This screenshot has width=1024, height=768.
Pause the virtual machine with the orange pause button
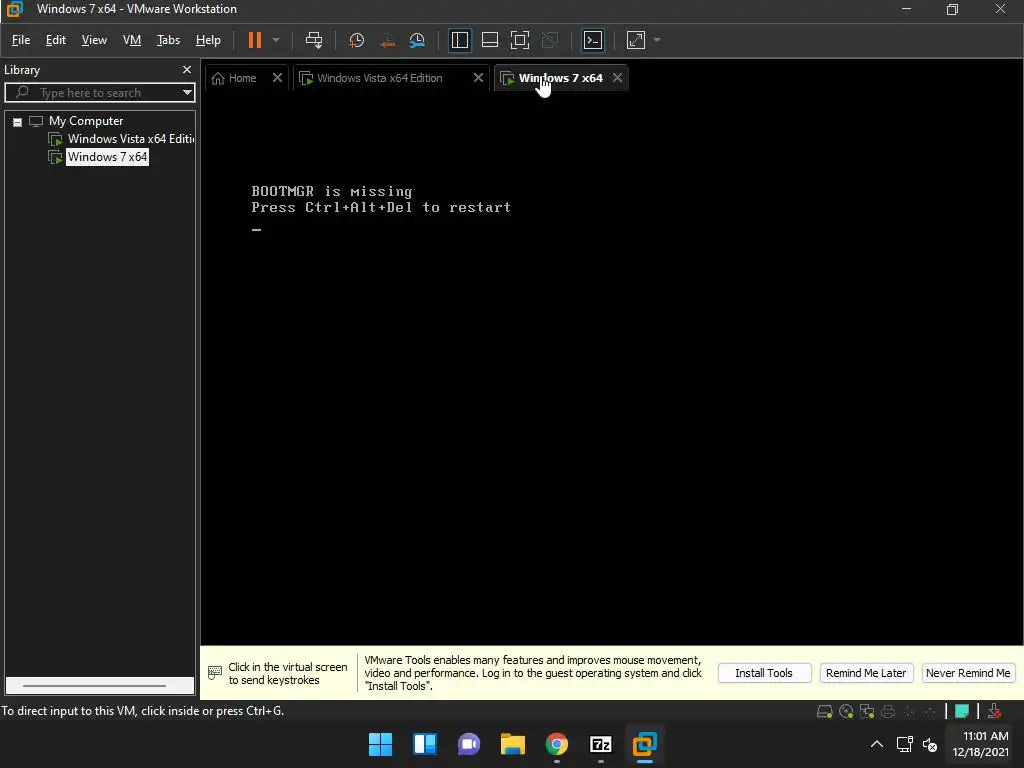pyautogui.click(x=255, y=40)
